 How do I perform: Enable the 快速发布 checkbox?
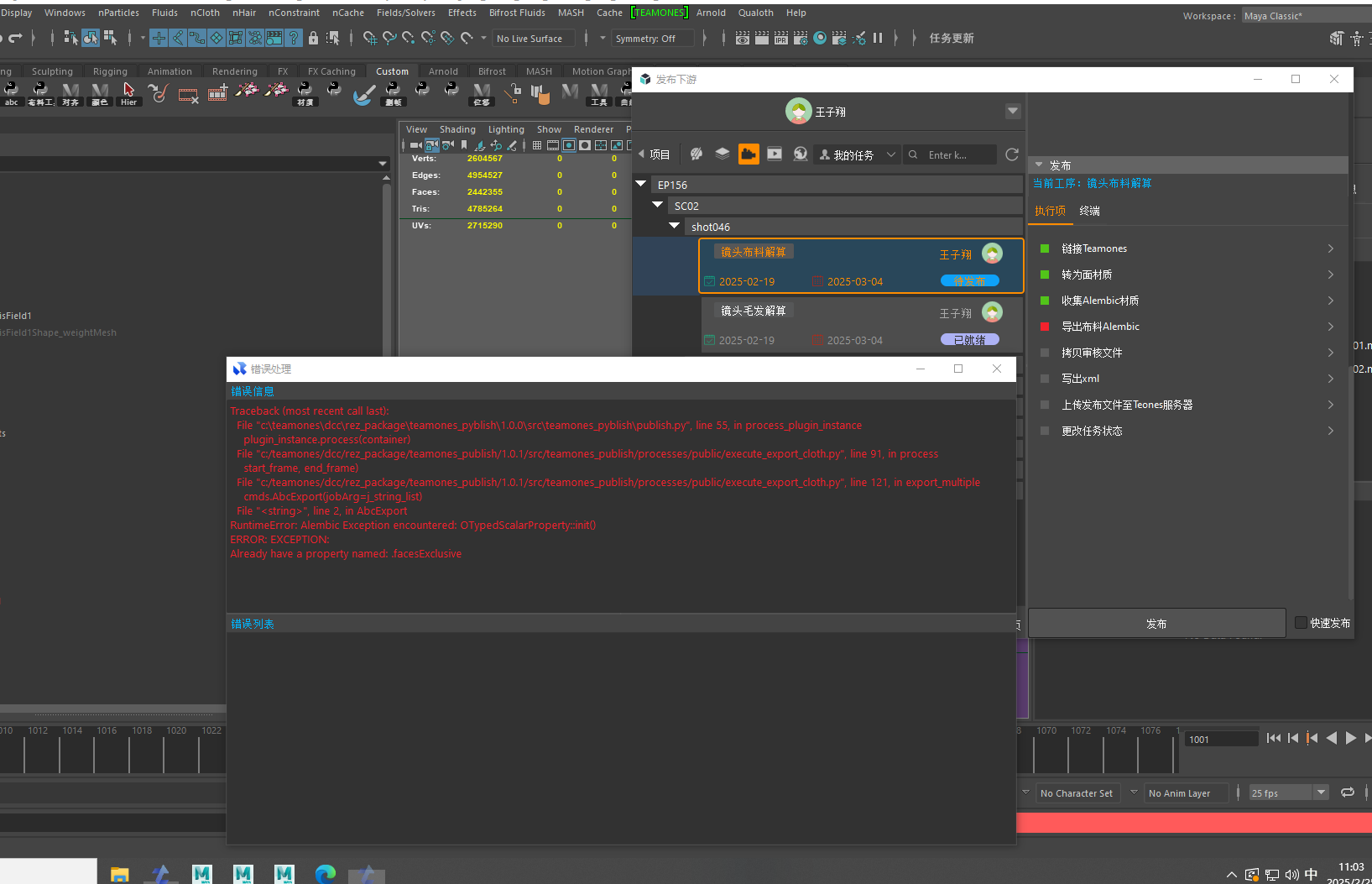pos(1301,623)
